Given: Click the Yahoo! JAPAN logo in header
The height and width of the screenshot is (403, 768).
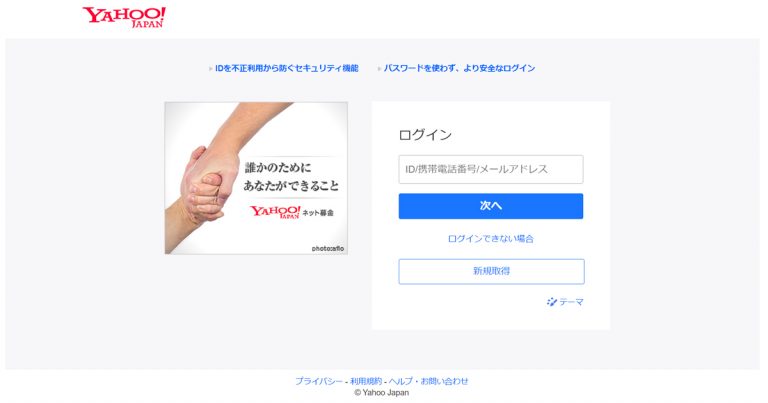Looking at the screenshot, I should tap(124, 17).
